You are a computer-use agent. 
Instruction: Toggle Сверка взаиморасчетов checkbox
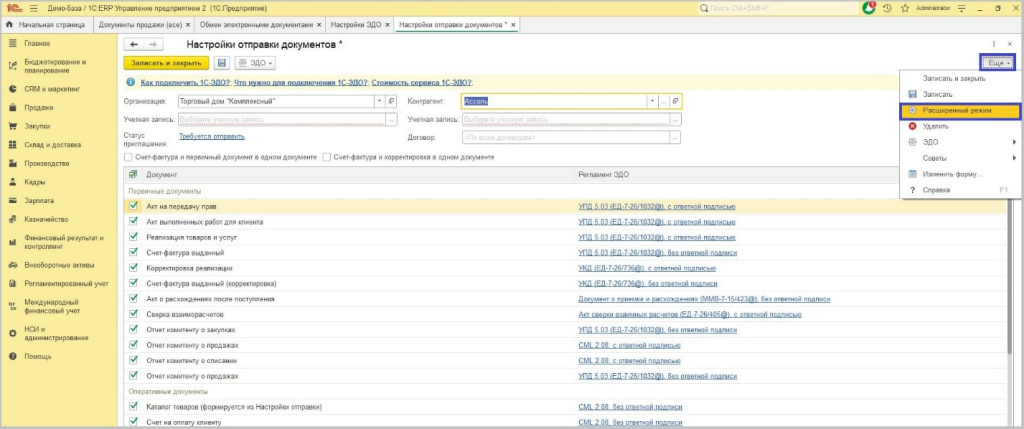pos(133,313)
